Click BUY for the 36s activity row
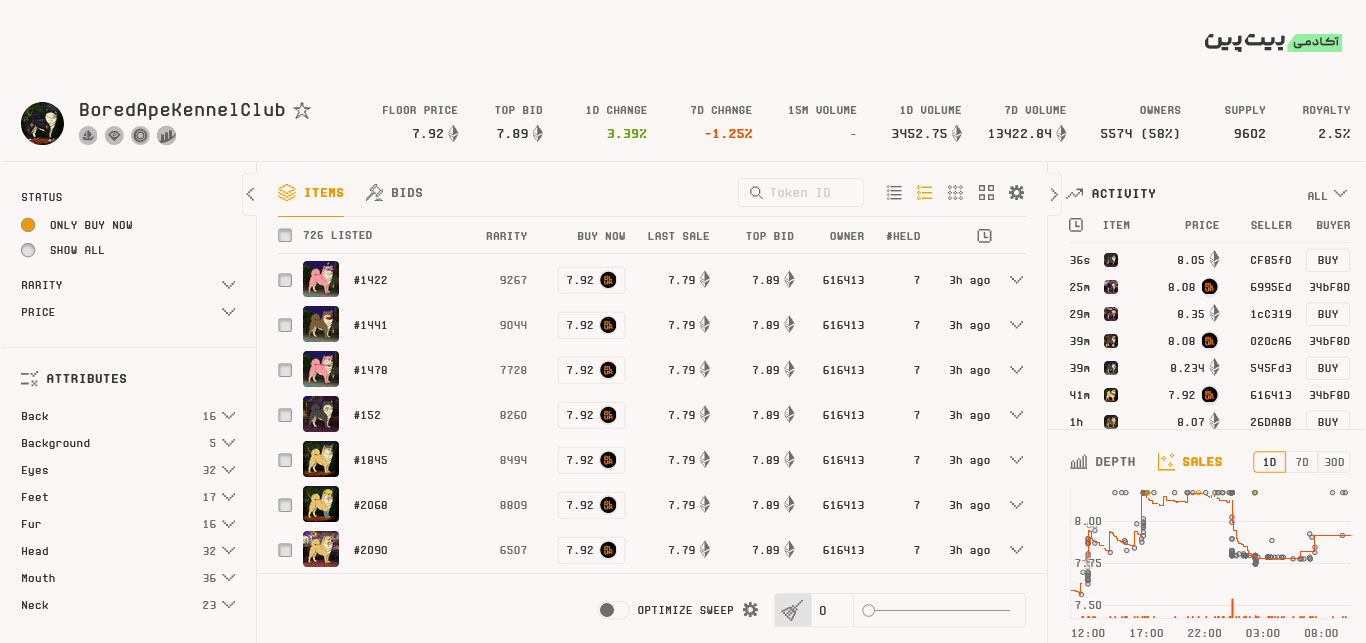1366x643 pixels. coord(1328,260)
